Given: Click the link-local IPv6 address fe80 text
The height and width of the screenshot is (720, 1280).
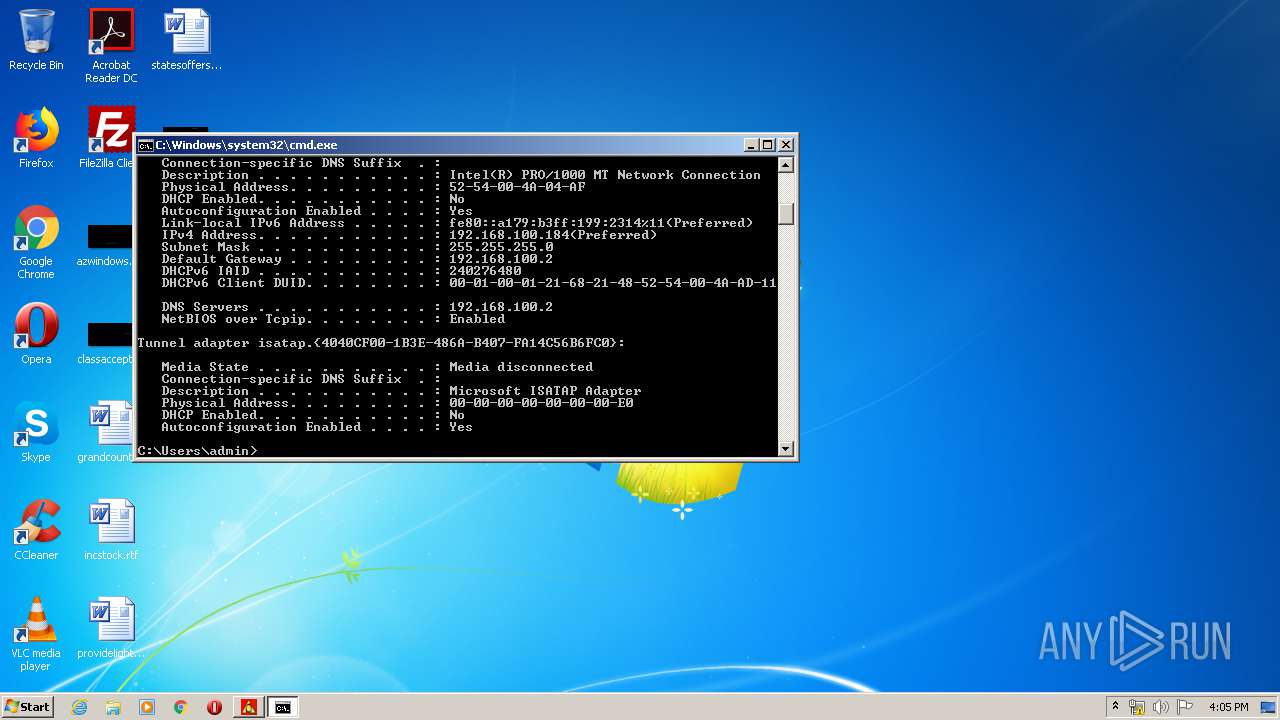Looking at the screenshot, I should click(601, 223).
